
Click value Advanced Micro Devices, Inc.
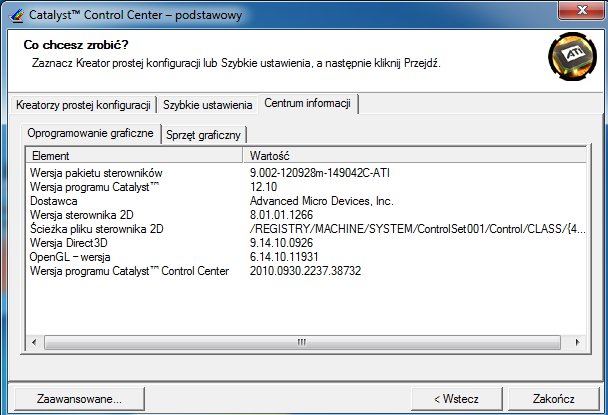click(321, 201)
